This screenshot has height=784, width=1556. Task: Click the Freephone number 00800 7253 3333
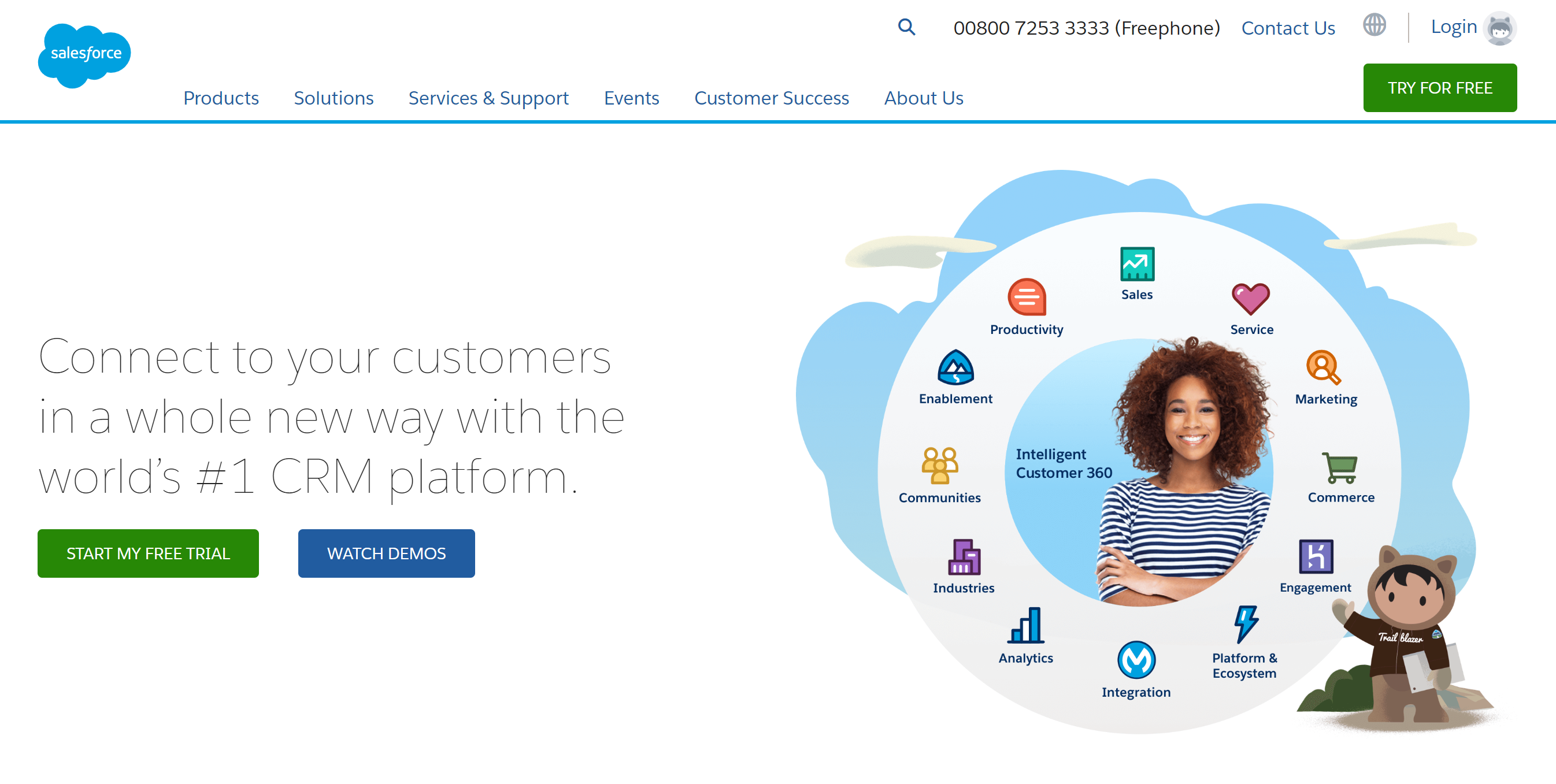click(x=1086, y=28)
